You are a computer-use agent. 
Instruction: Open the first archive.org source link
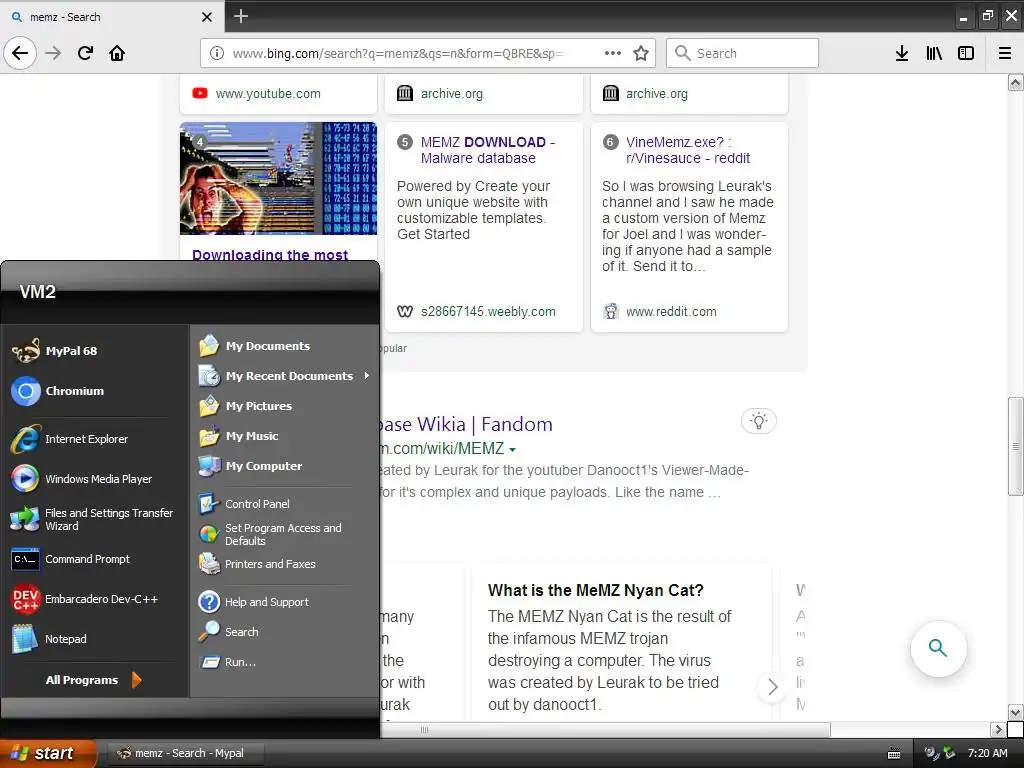451,93
